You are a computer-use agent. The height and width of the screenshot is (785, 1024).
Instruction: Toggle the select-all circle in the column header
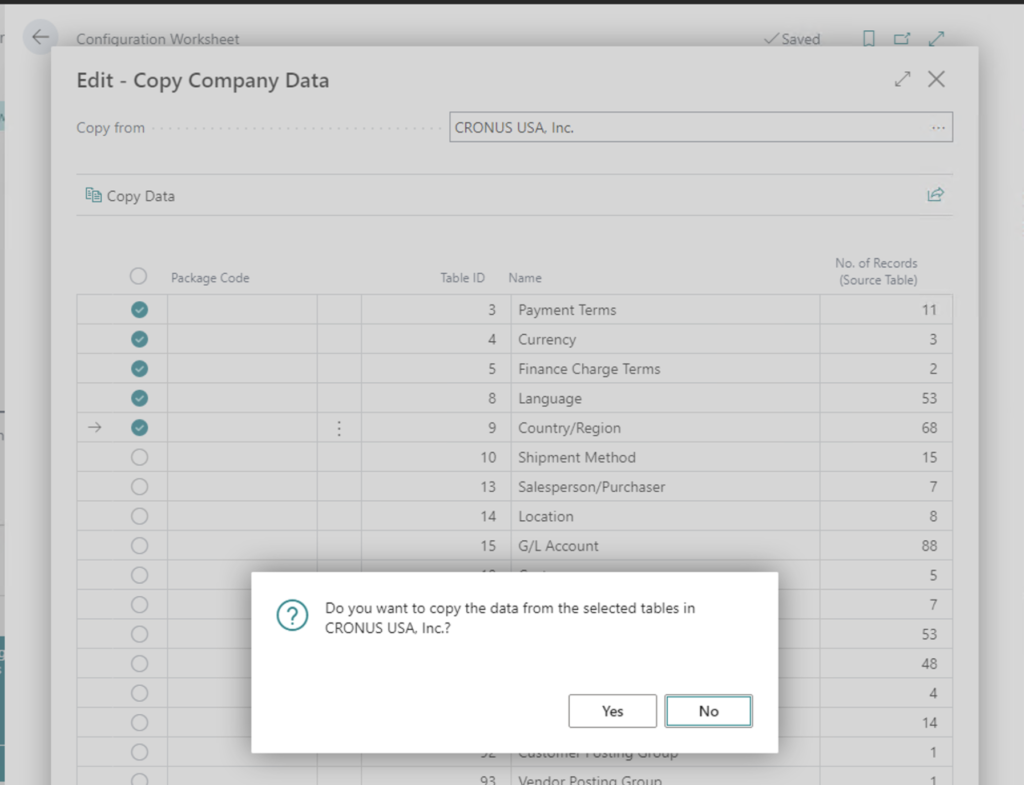138,275
